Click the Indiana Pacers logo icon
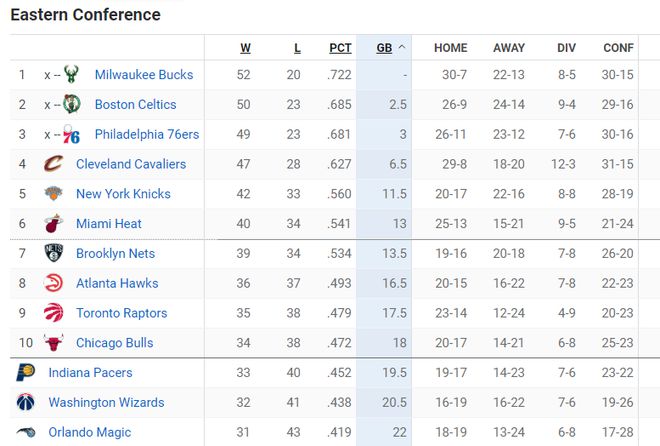 click(x=26, y=372)
